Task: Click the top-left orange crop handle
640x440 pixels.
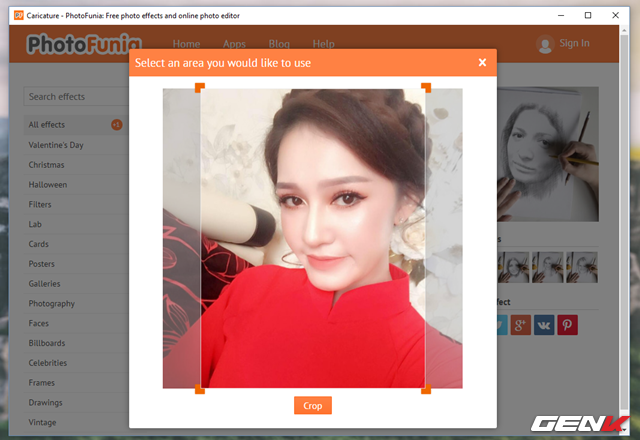Action: pyautogui.click(x=200, y=88)
